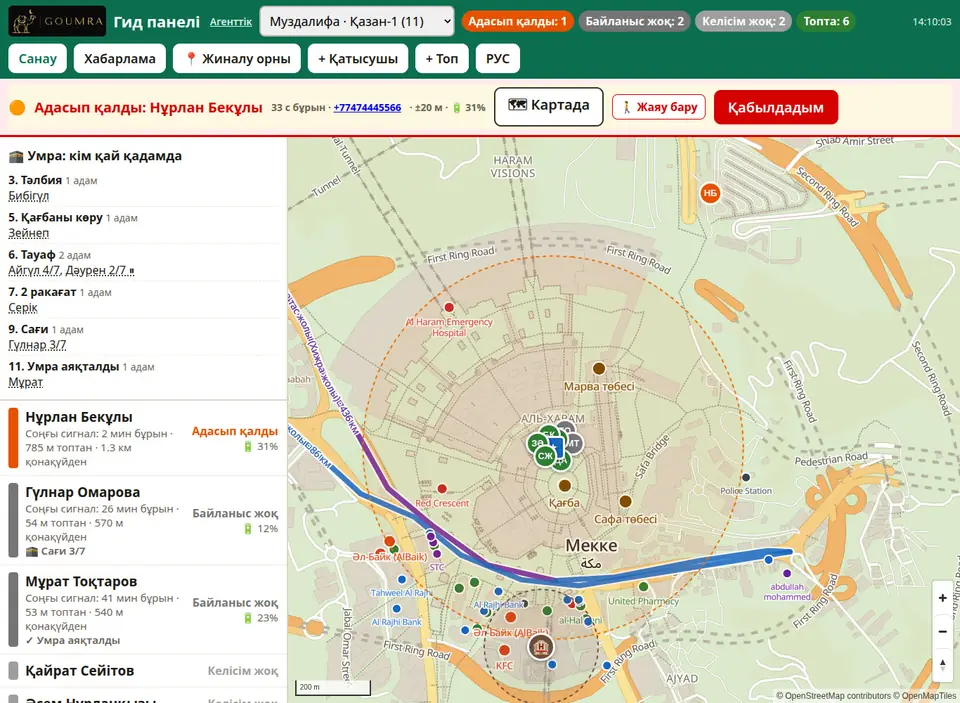Open Жиналу орны meeting point

(x=237, y=59)
